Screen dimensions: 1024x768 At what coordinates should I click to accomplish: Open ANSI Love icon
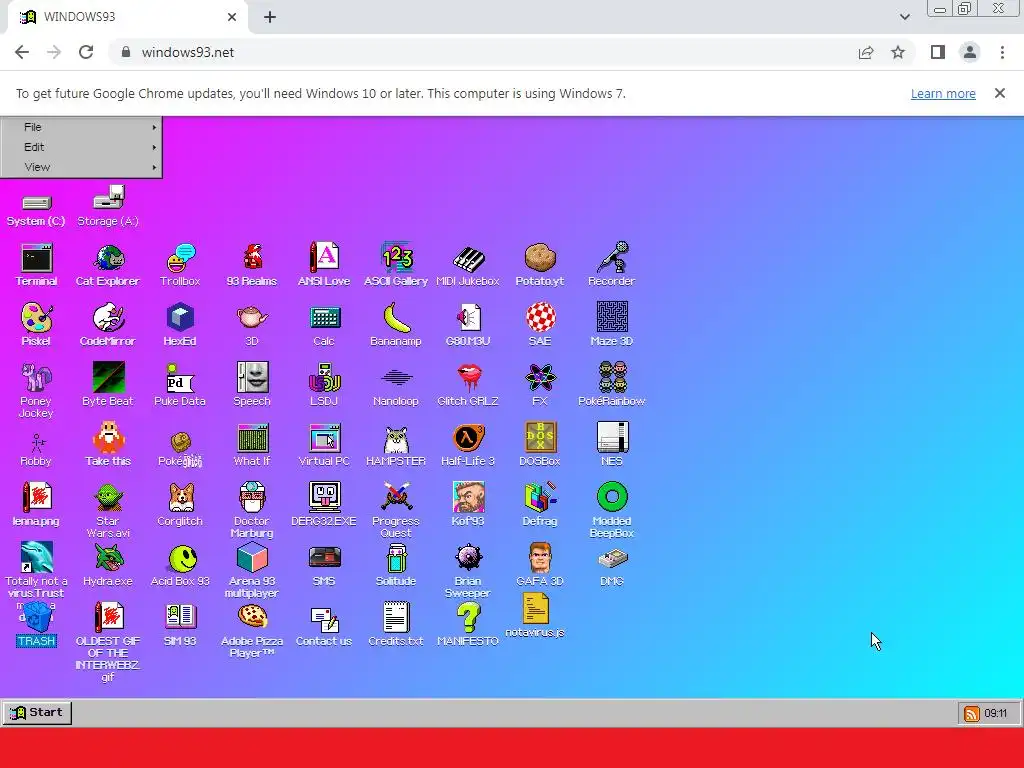(x=324, y=264)
